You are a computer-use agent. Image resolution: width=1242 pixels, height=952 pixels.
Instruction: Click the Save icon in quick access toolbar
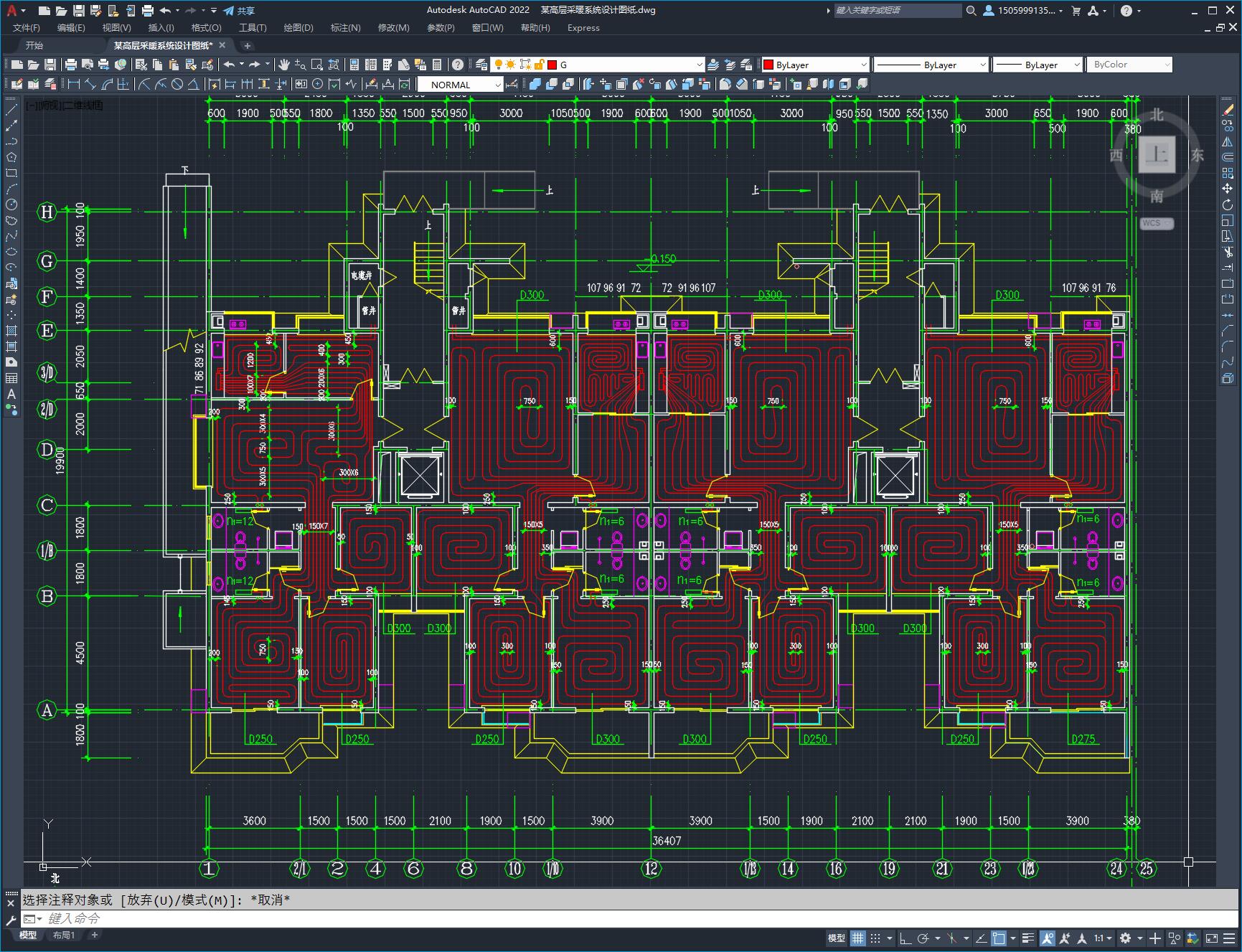79,11
